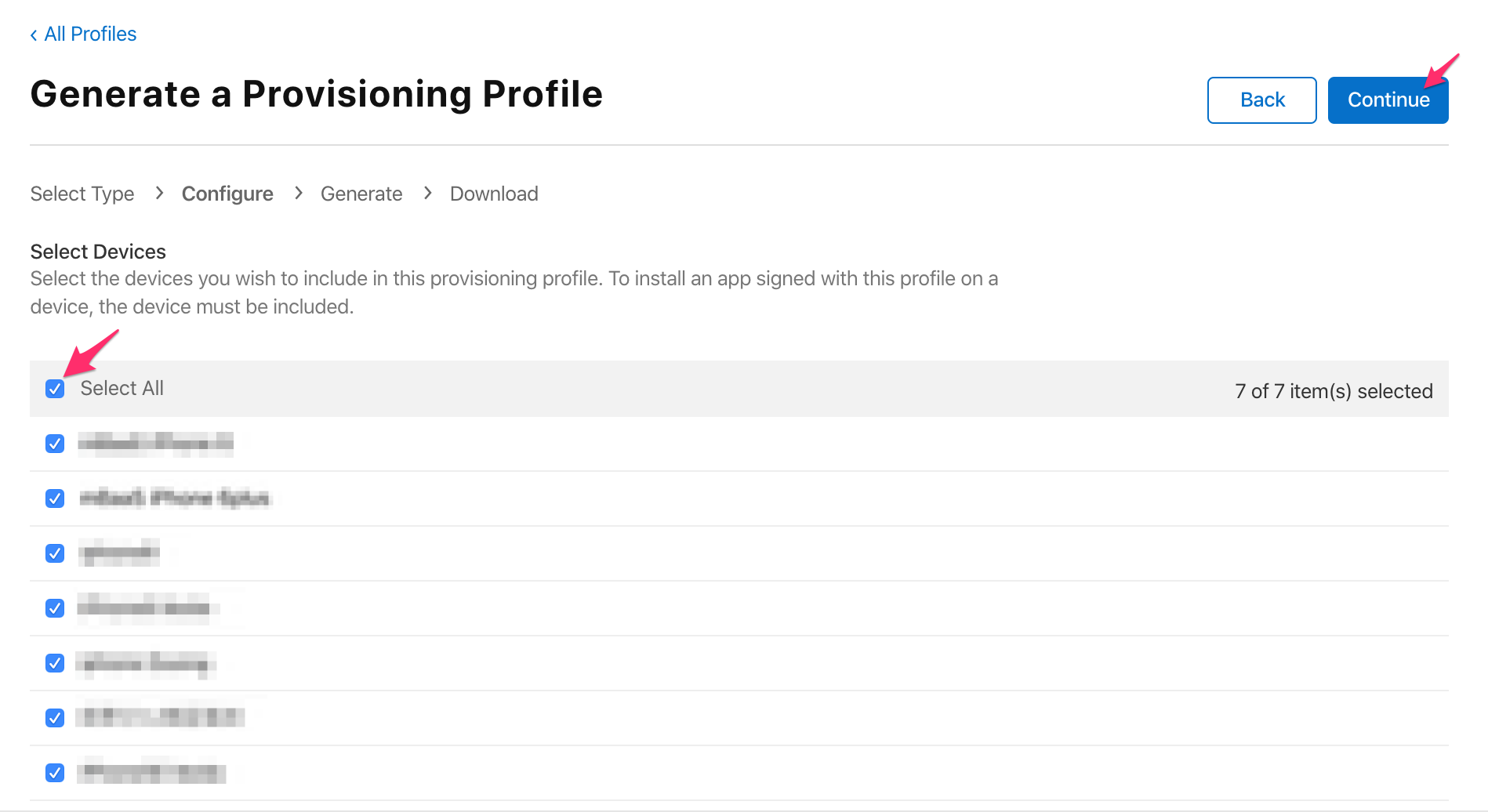Click the chevron after Select Type
This screenshot has width=1488, height=812.
[x=159, y=193]
